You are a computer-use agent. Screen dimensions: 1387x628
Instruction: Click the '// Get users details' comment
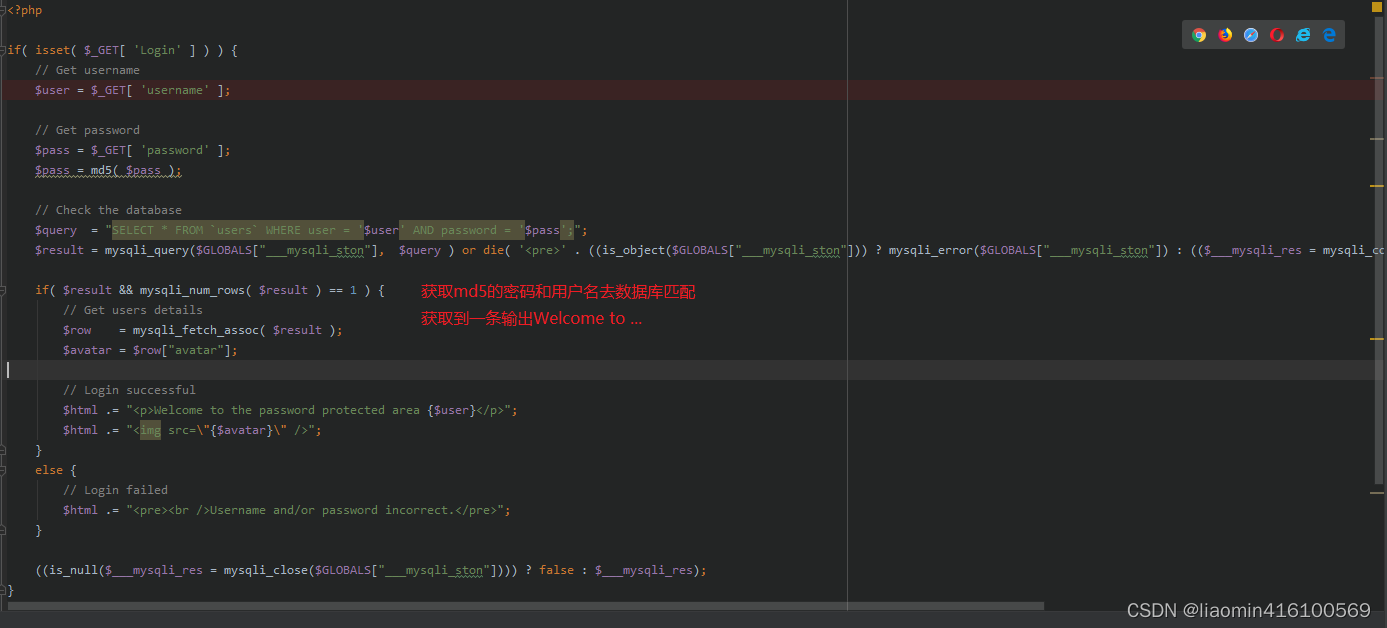pos(132,310)
